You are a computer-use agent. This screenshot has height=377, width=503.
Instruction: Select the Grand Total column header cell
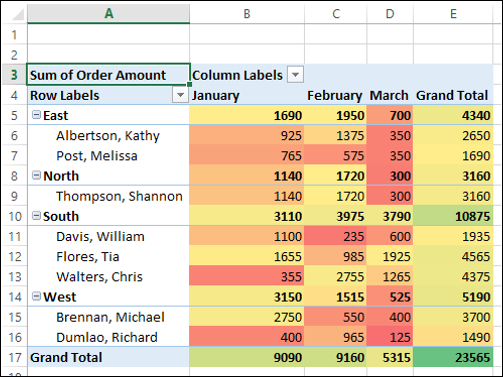453,95
